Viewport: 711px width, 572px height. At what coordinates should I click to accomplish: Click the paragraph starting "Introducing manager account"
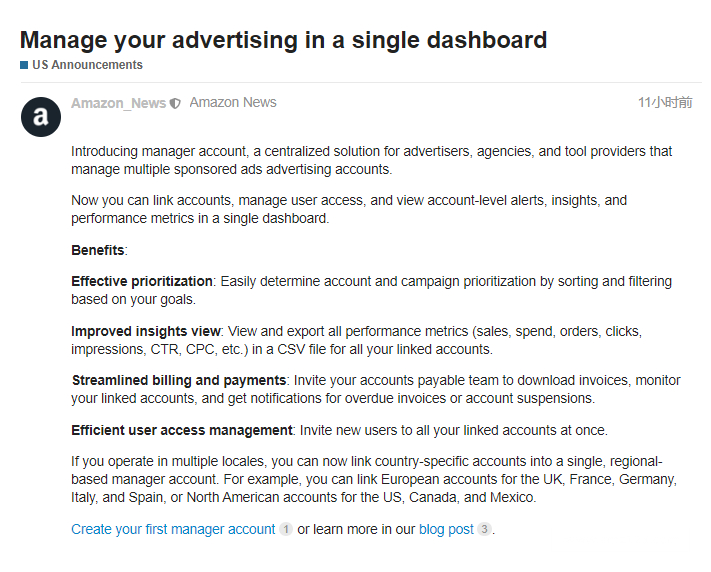371,160
